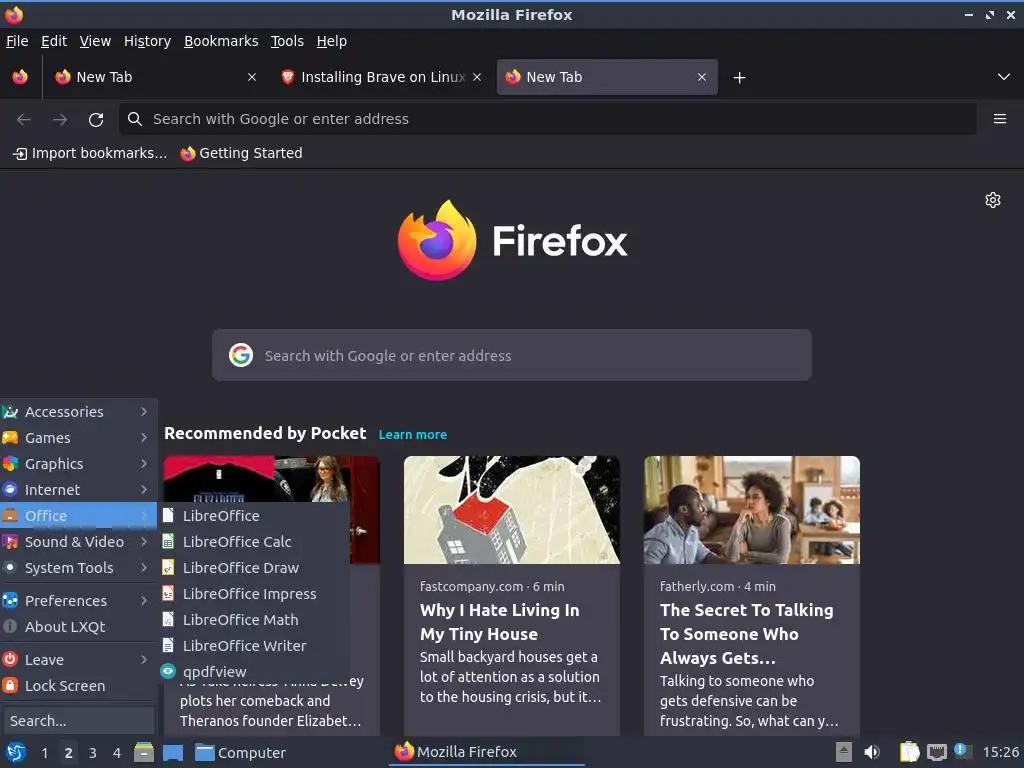1024x768 pixels.
Task: Close the first New Tab
Action: pyautogui.click(x=251, y=77)
